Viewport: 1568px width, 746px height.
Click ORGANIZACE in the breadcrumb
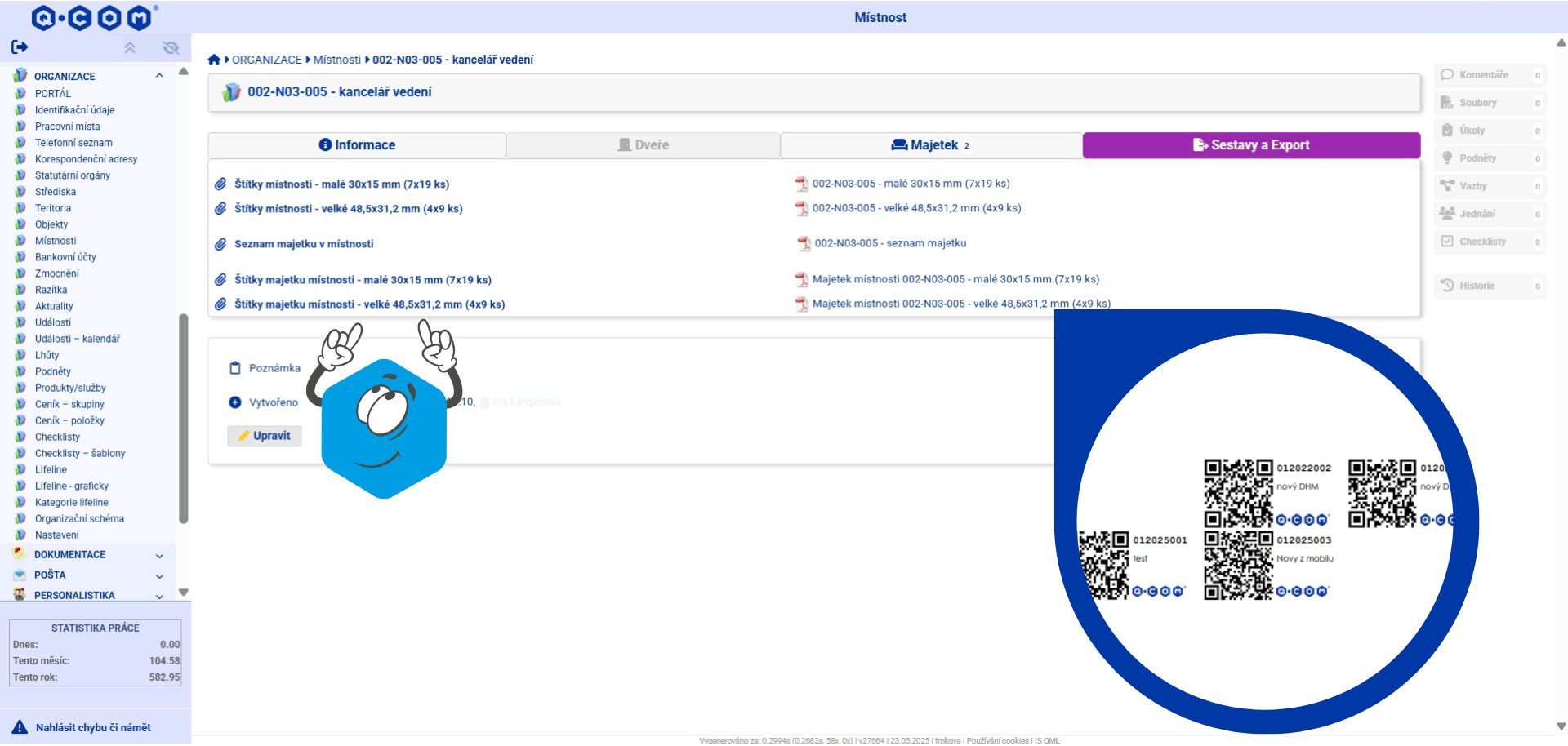point(267,60)
